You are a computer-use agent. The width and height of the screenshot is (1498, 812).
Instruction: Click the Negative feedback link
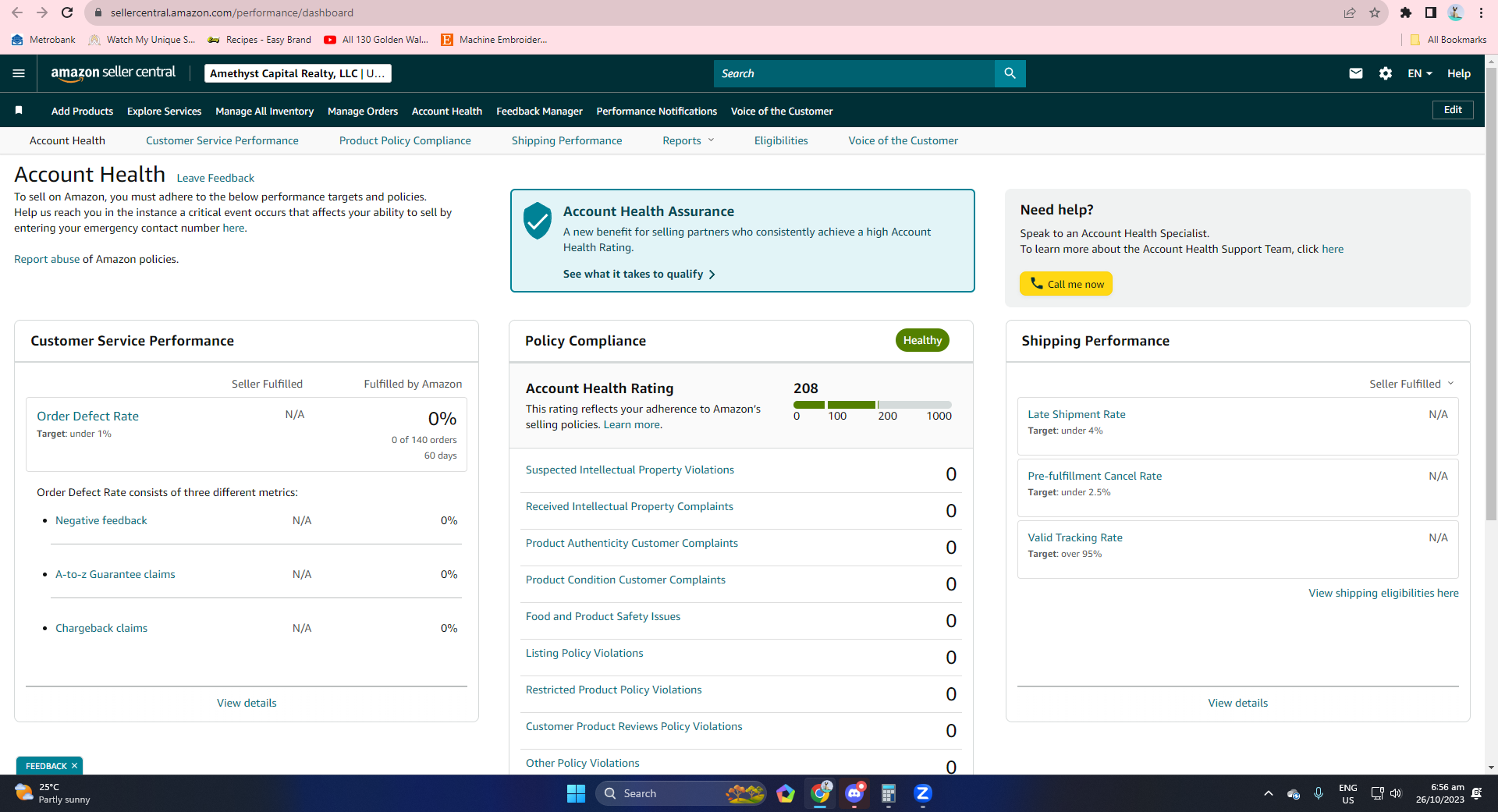(x=101, y=520)
